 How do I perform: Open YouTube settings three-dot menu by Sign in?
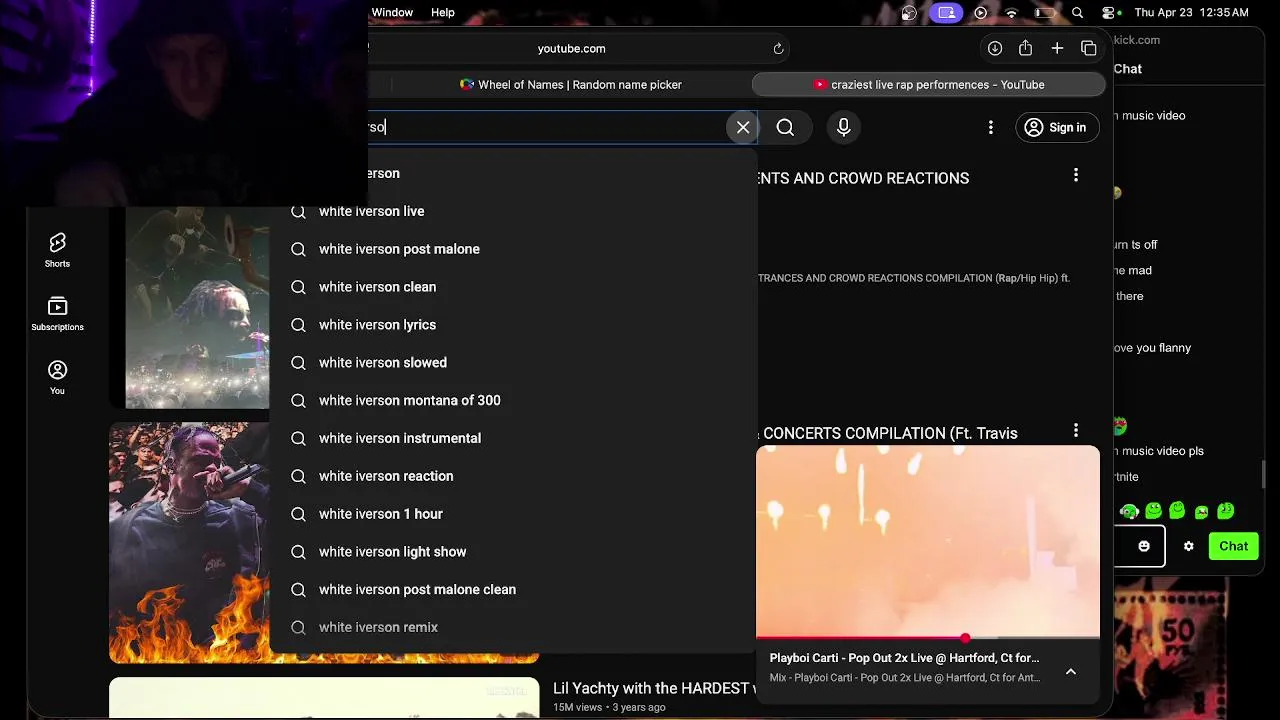(990, 127)
